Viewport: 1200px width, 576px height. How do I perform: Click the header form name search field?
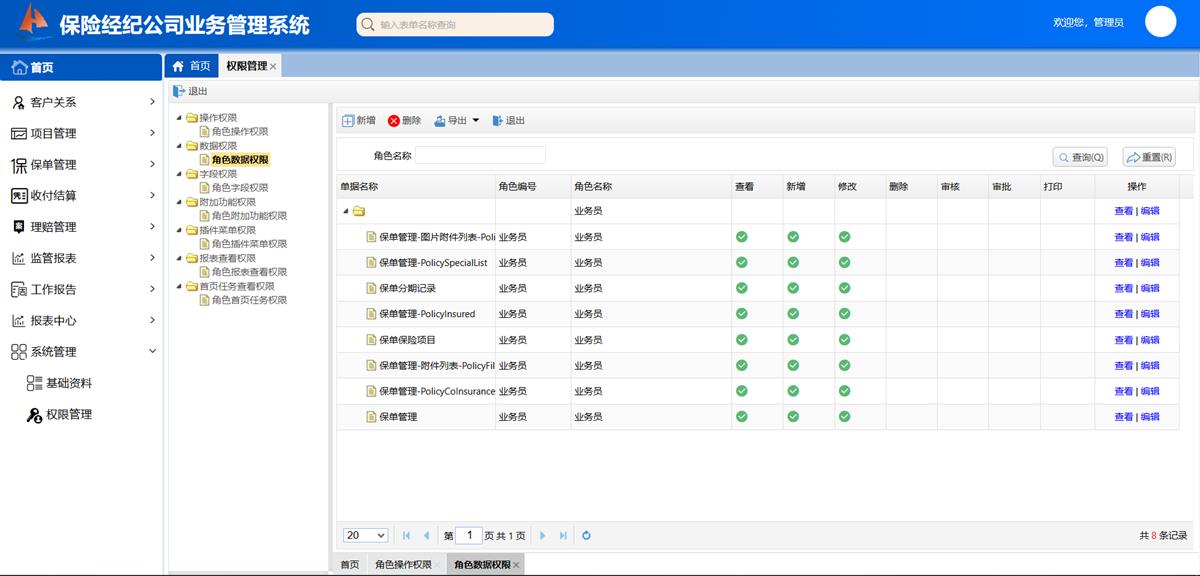455,25
